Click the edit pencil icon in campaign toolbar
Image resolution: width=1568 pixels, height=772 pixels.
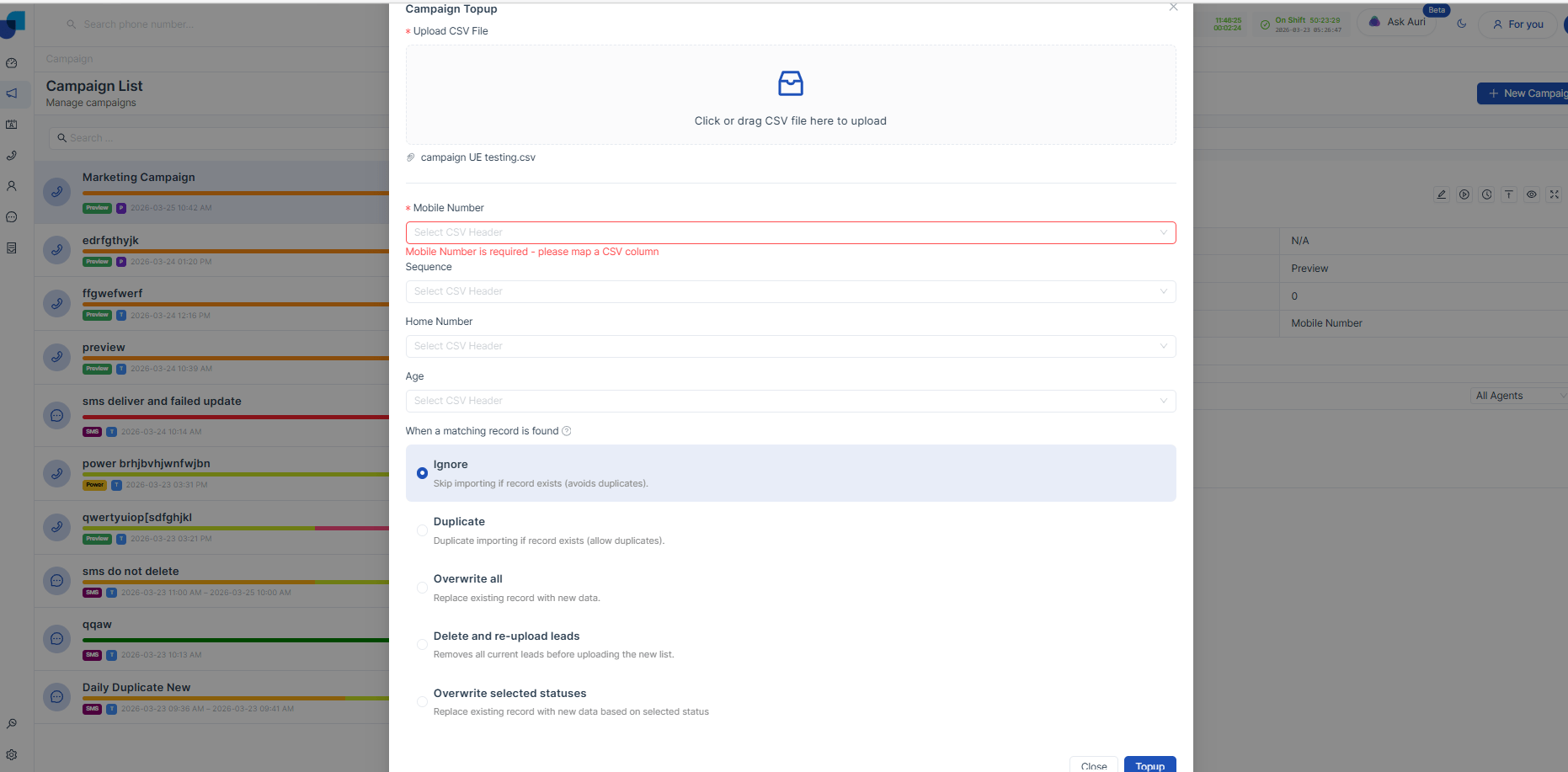click(1442, 194)
